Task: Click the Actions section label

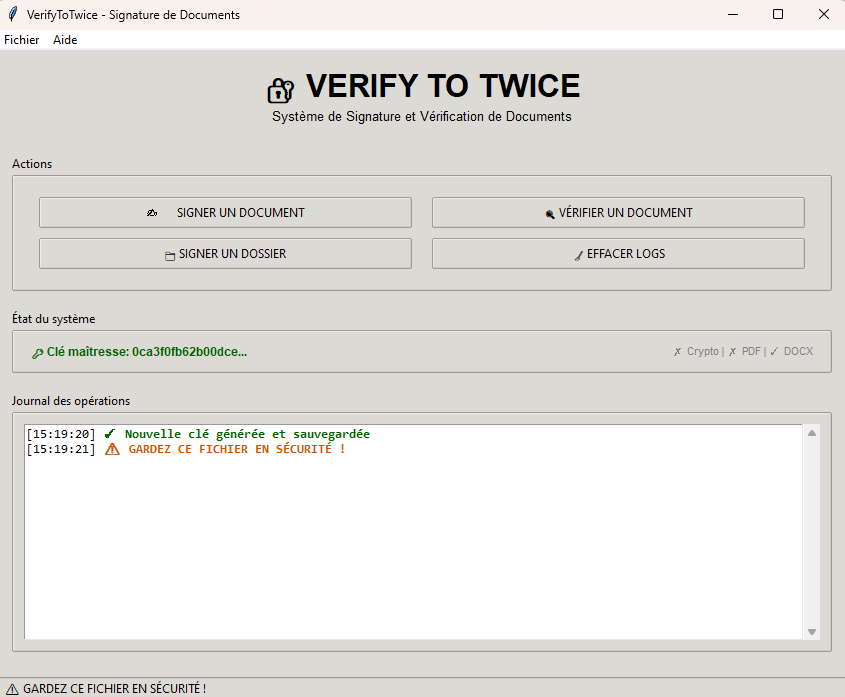Action: [x=32, y=164]
